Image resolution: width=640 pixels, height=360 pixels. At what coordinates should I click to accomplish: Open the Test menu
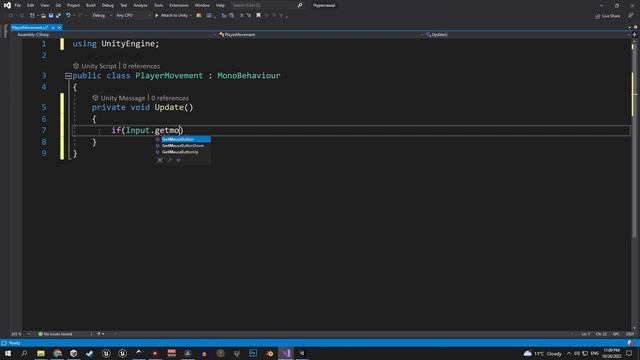124,5
